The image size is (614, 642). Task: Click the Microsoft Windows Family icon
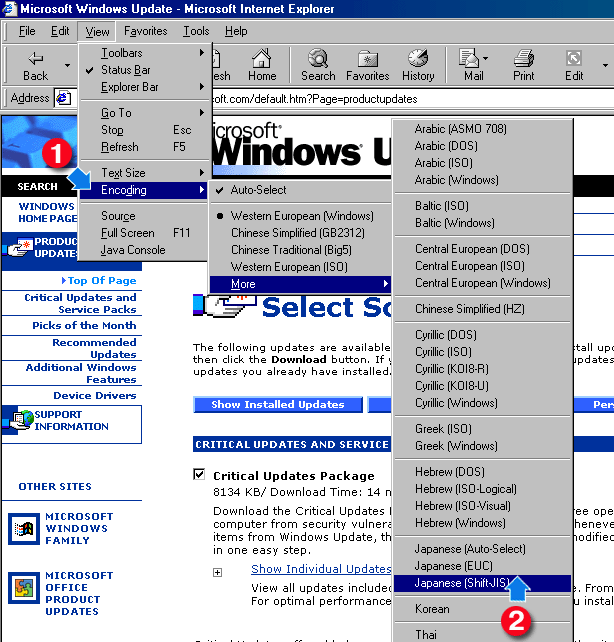(x=24, y=529)
